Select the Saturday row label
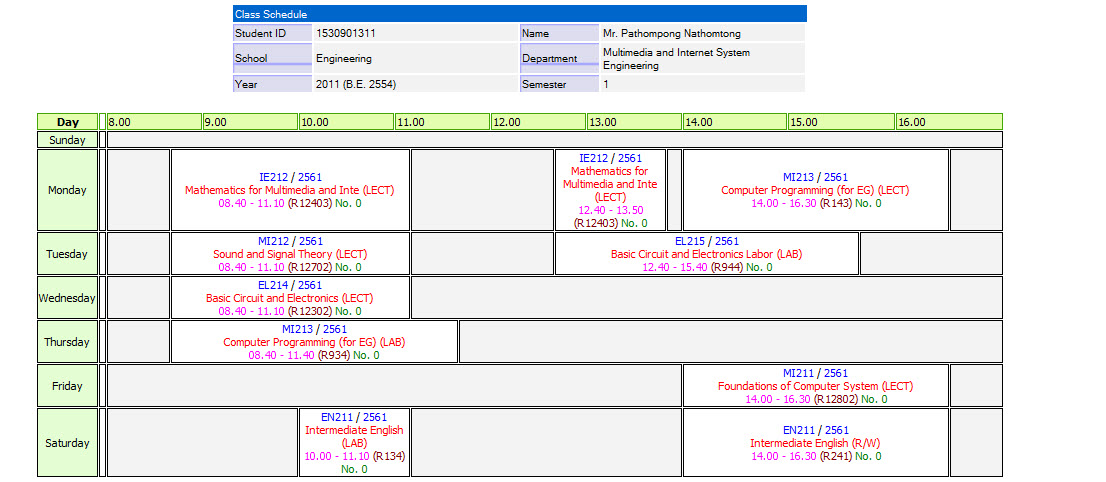This screenshot has width=1106, height=482. tap(68, 443)
